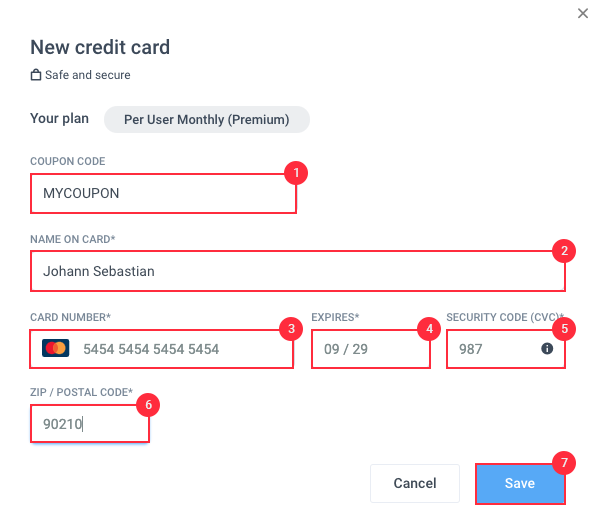Click red annotation badge number 7
This screenshot has width=595, height=526.
coord(564,463)
